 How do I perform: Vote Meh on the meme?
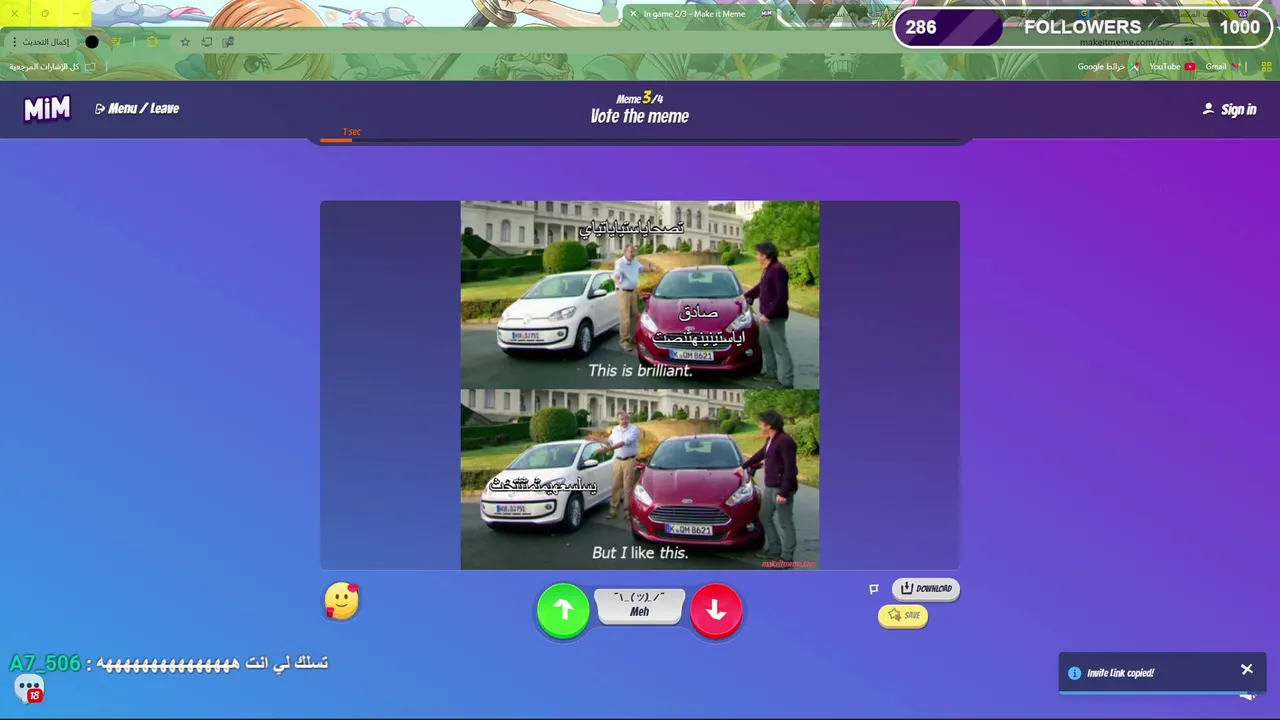coord(639,606)
